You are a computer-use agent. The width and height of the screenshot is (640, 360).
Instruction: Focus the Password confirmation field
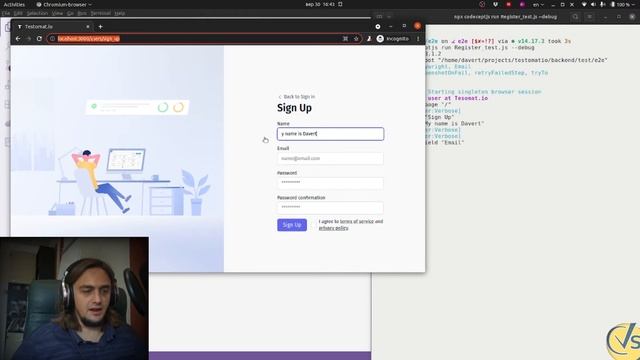point(330,207)
